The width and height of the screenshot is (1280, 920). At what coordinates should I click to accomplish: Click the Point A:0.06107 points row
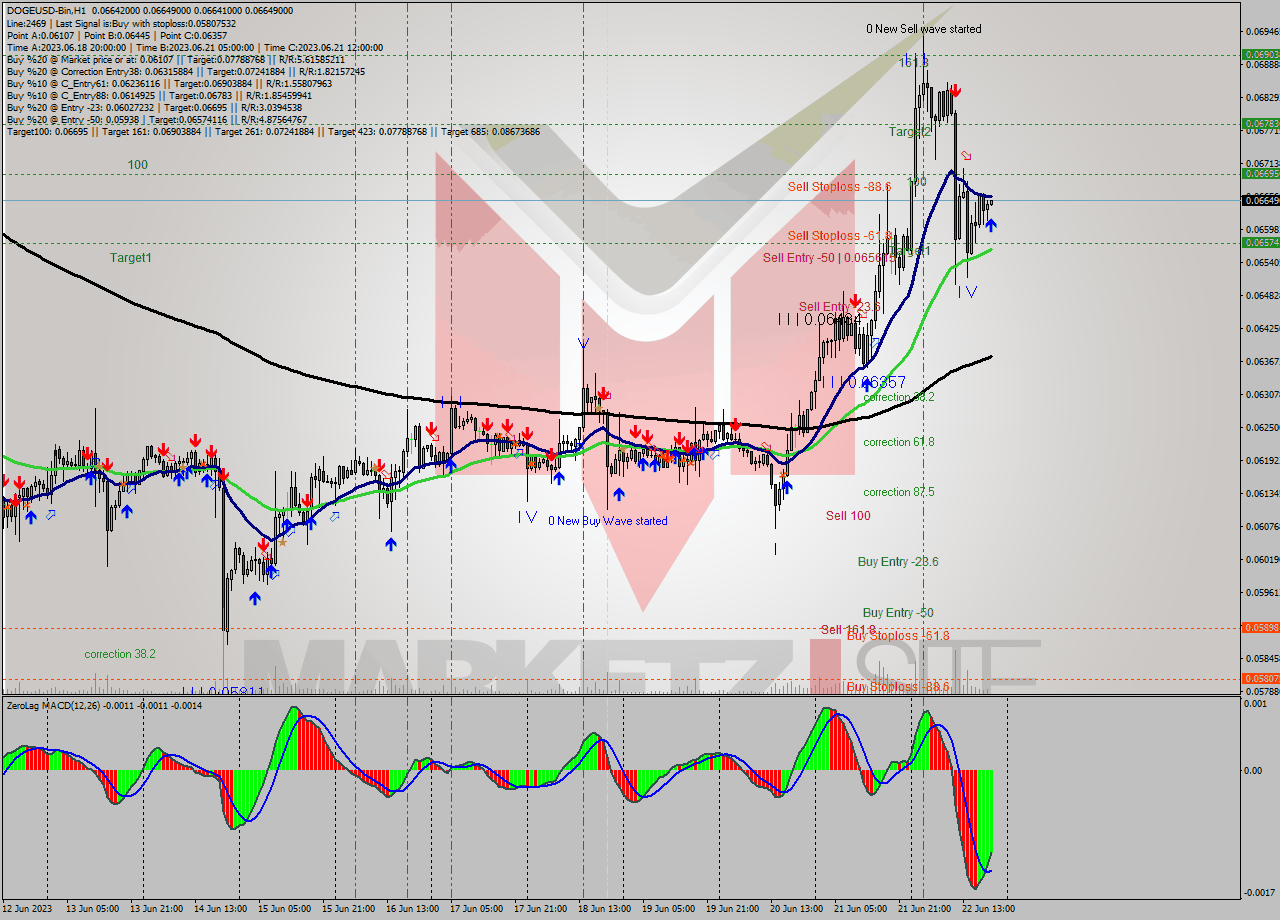[x=116, y=35]
